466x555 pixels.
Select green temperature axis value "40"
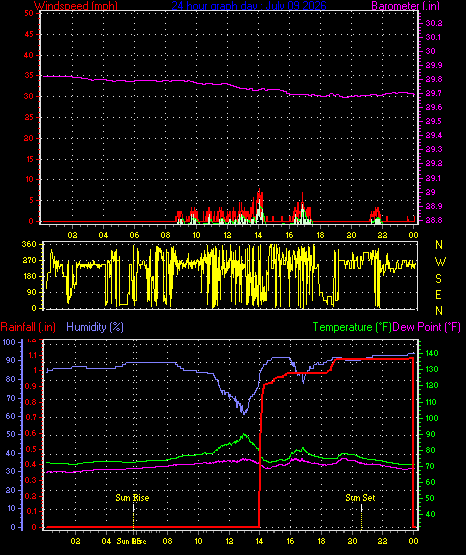coord(430,514)
